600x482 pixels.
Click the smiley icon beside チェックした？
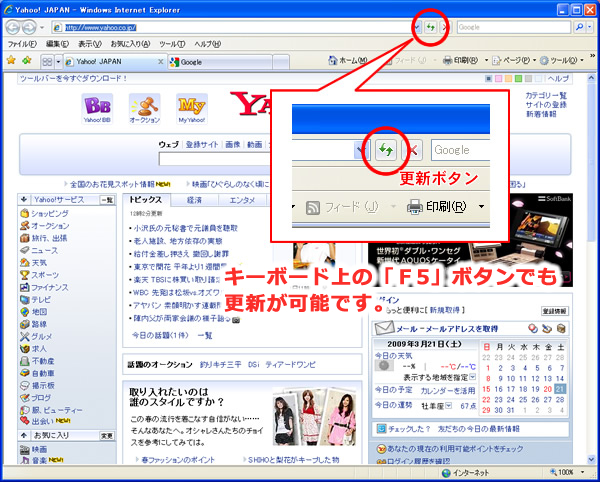pos(381,429)
